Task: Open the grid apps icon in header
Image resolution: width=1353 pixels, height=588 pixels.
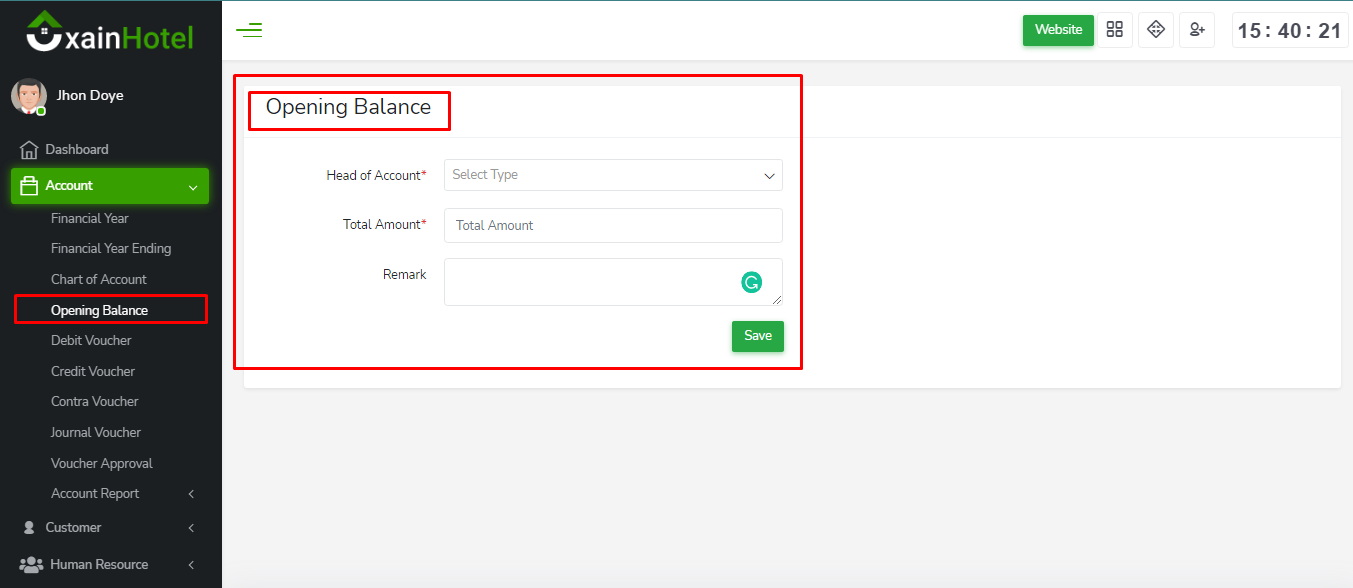Action: coord(1115,30)
